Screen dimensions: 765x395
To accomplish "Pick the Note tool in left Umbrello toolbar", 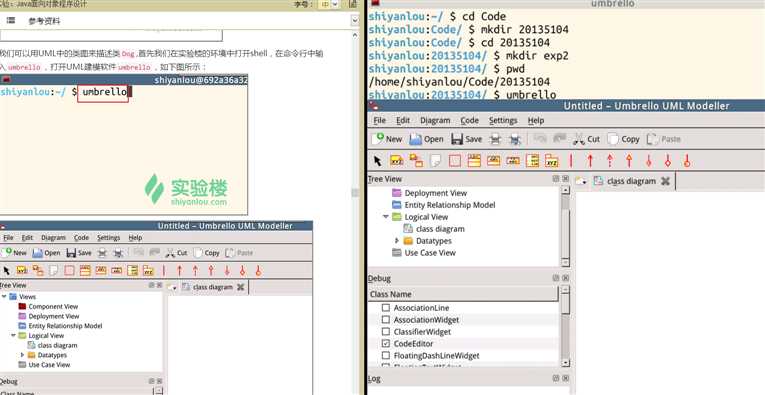I will 54,271.
